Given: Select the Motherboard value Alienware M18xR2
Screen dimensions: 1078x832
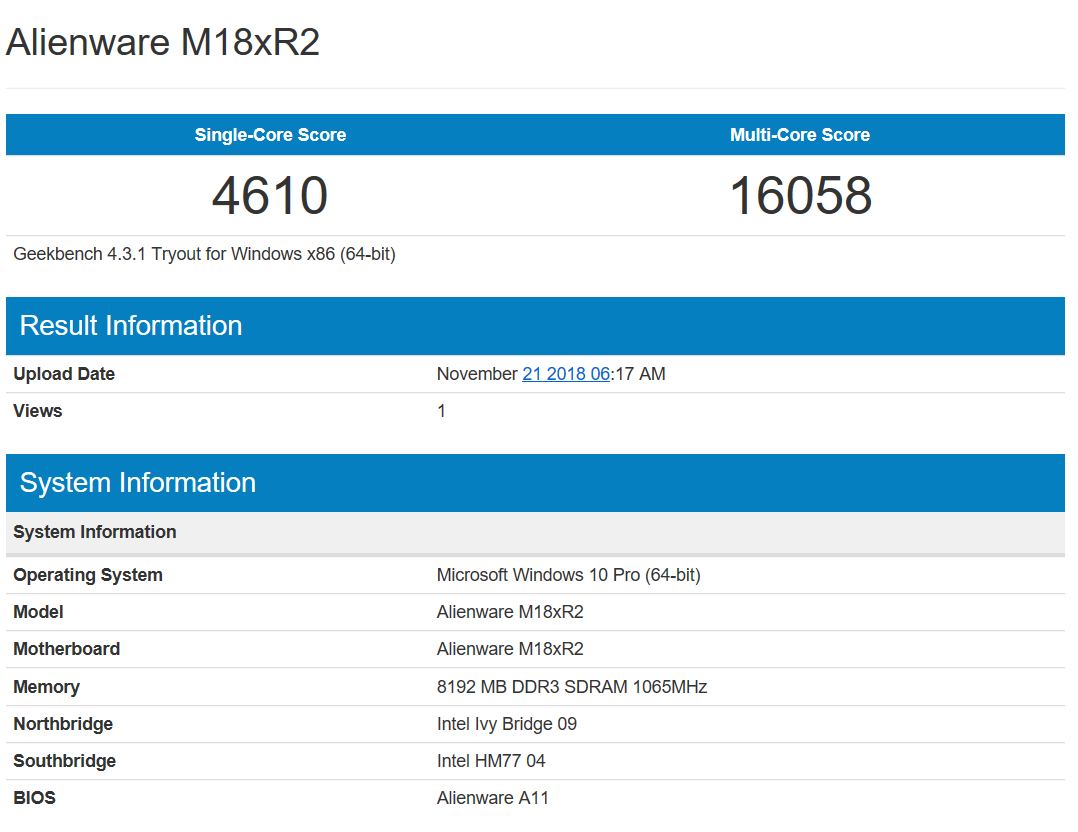Looking at the screenshot, I should coord(510,649).
